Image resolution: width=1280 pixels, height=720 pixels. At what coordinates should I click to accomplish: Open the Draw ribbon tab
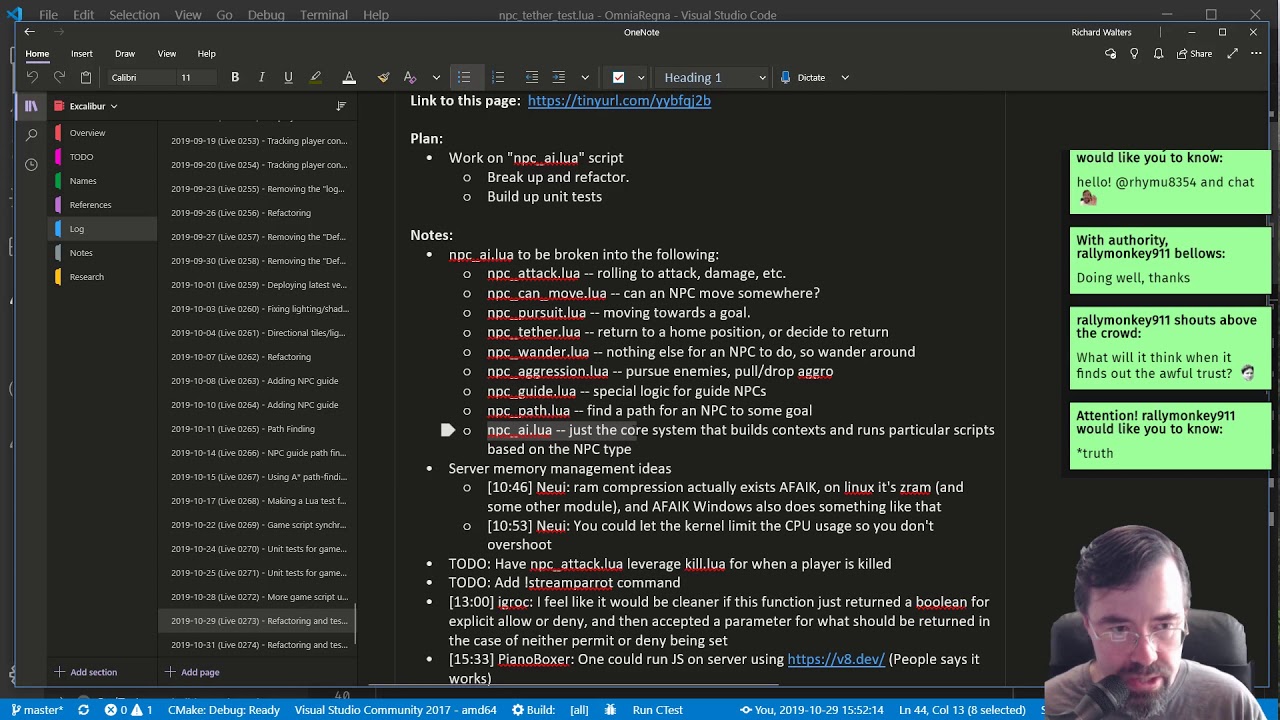click(x=125, y=53)
